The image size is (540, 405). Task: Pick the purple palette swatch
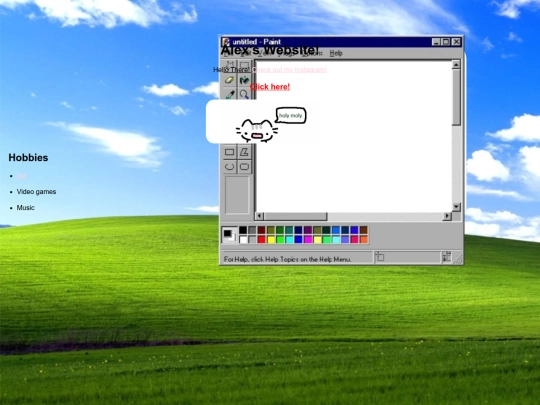click(x=308, y=230)
